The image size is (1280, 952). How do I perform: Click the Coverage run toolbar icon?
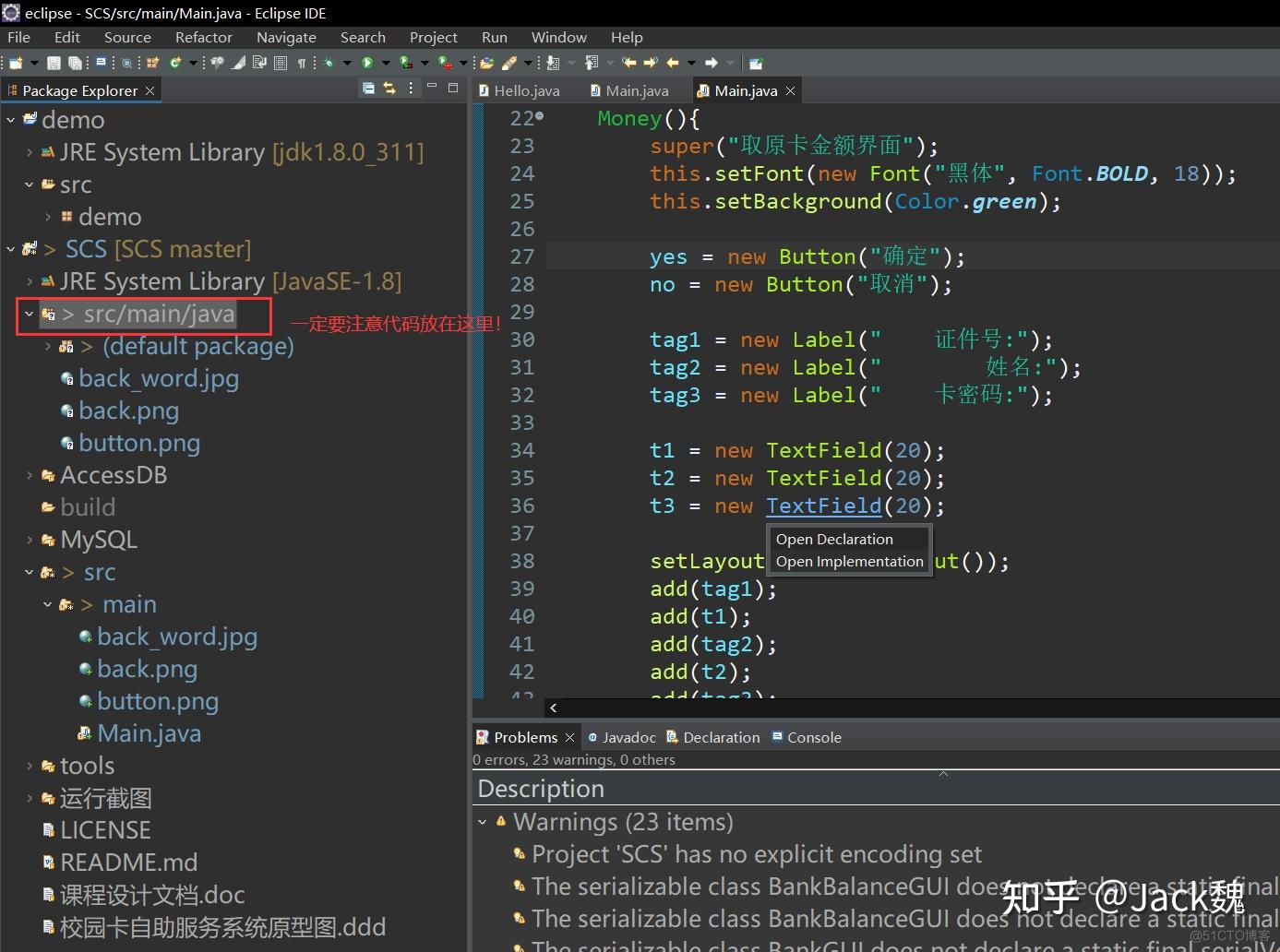point(405,63)
